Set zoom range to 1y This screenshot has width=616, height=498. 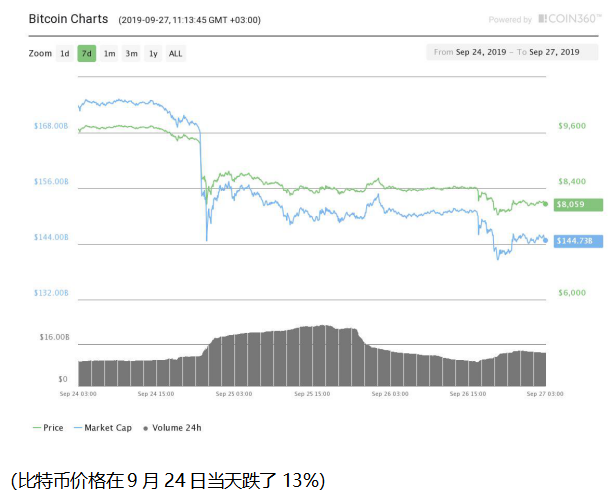153,53
